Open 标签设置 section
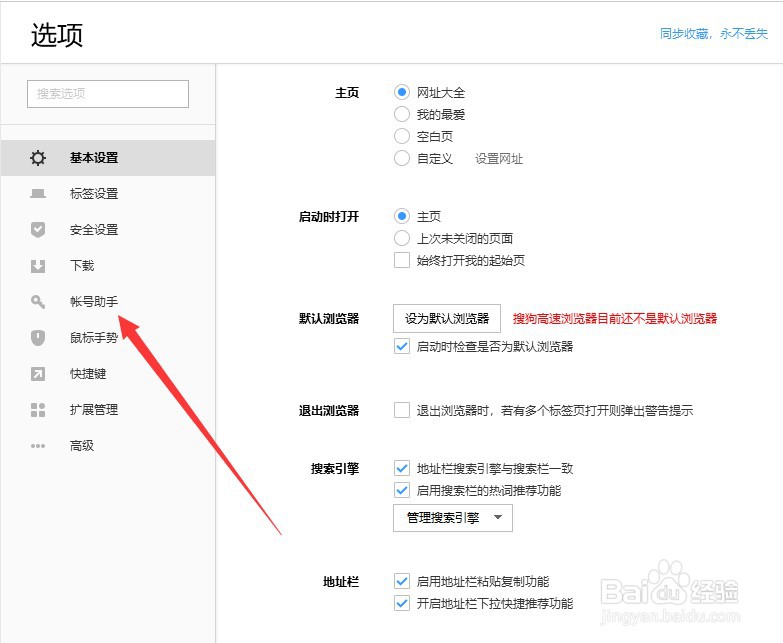The width and height of the screenshot is (783, 643). click(x=108, y=194)
